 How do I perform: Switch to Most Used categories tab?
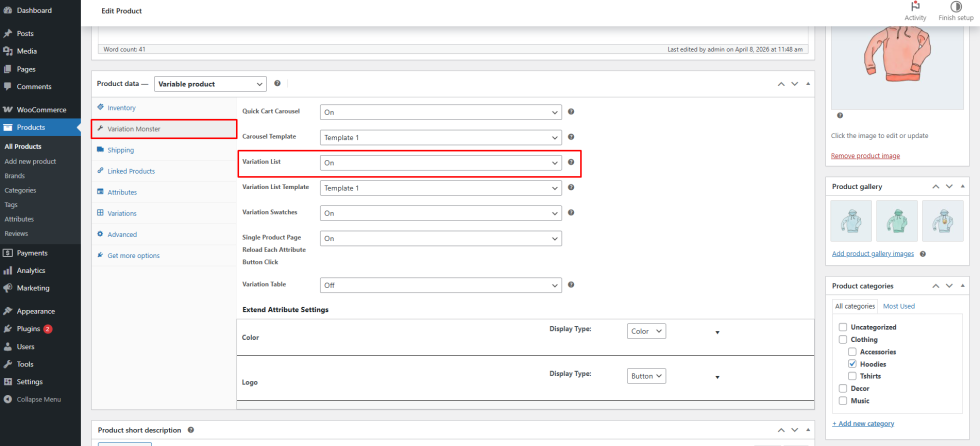pyautogui.click(x=898, y=306)
